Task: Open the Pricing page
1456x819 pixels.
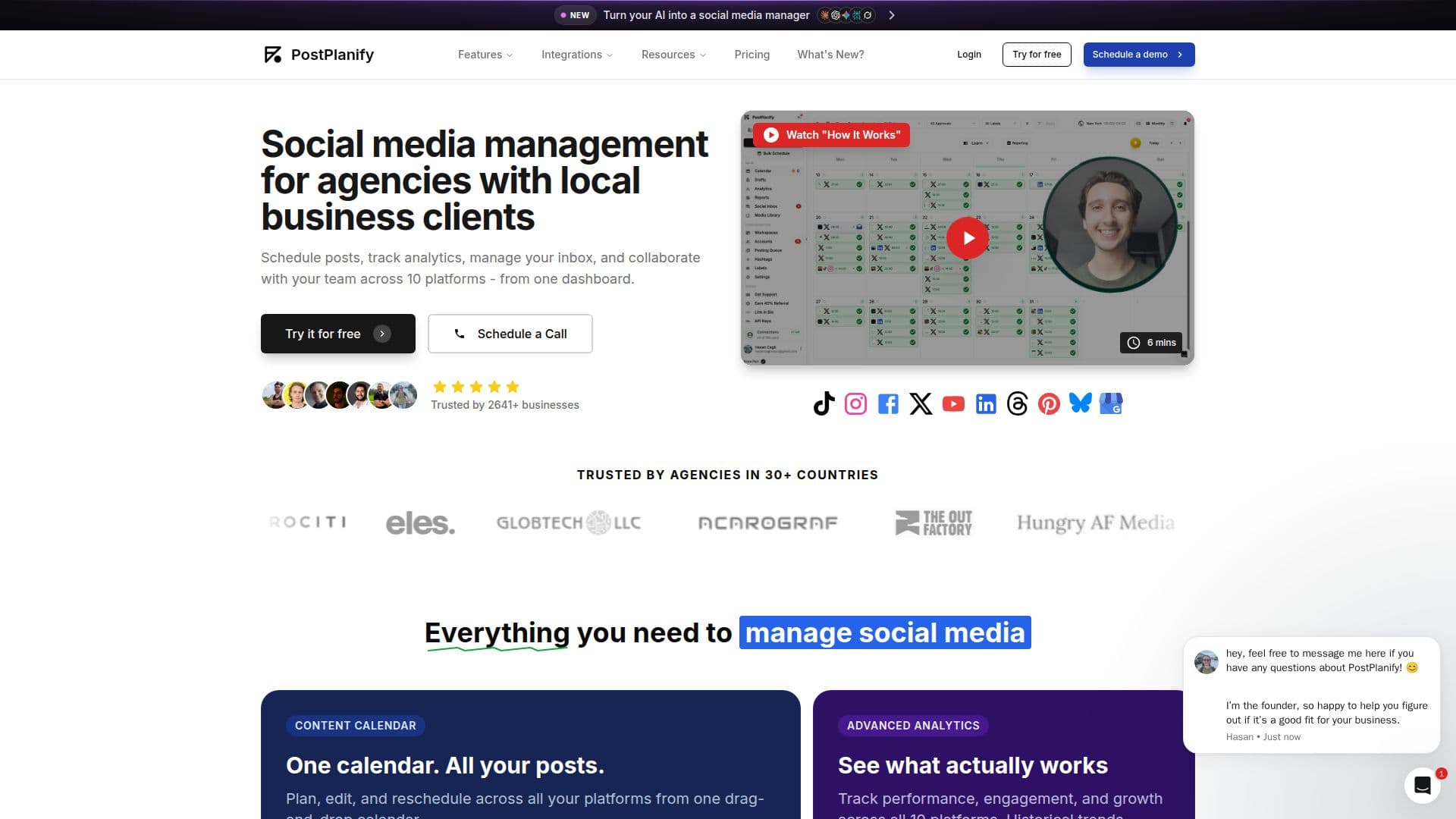Action: tap(752, 55)
